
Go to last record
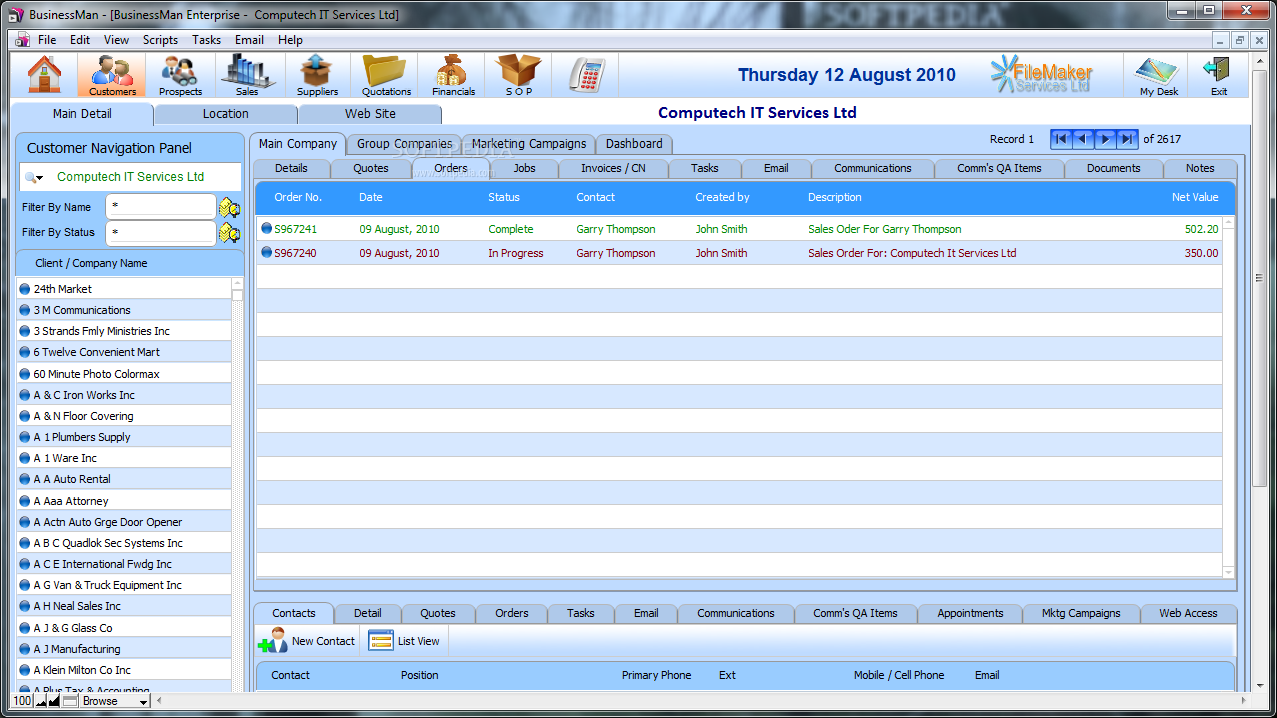(x=1127, y=139)
